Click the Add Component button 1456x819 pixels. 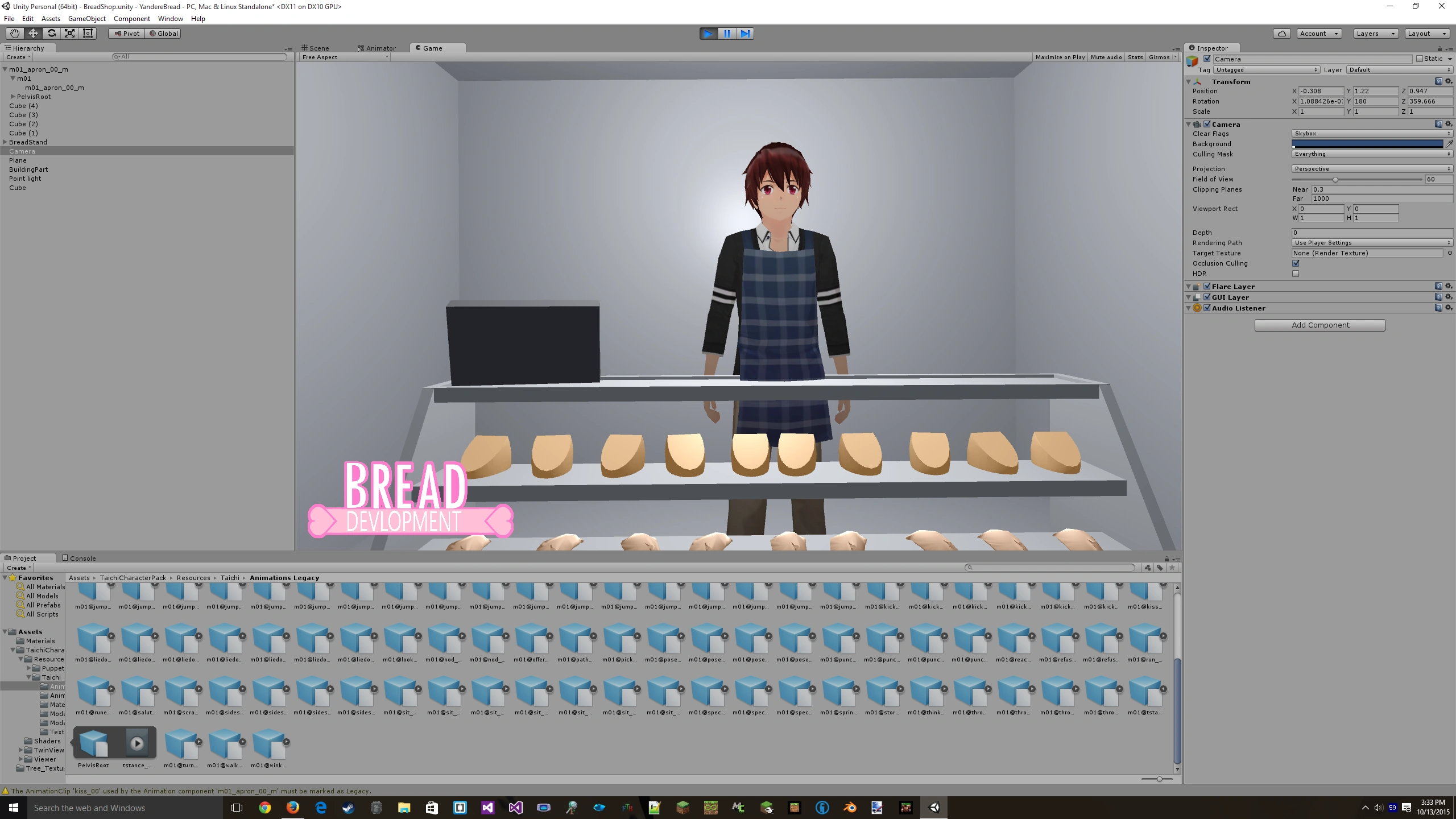pyautogui.click(x=1319, y=325)
